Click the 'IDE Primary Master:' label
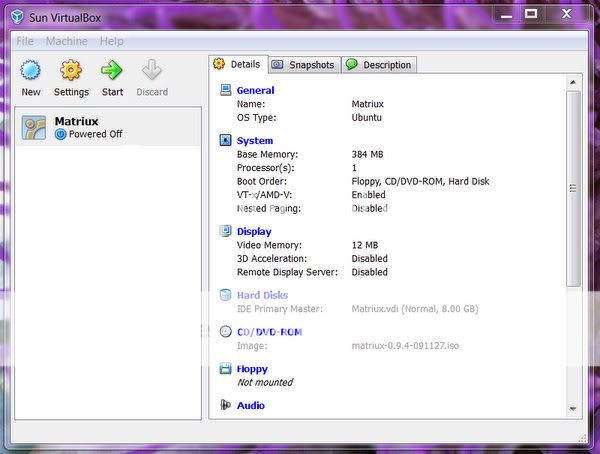 280,309
